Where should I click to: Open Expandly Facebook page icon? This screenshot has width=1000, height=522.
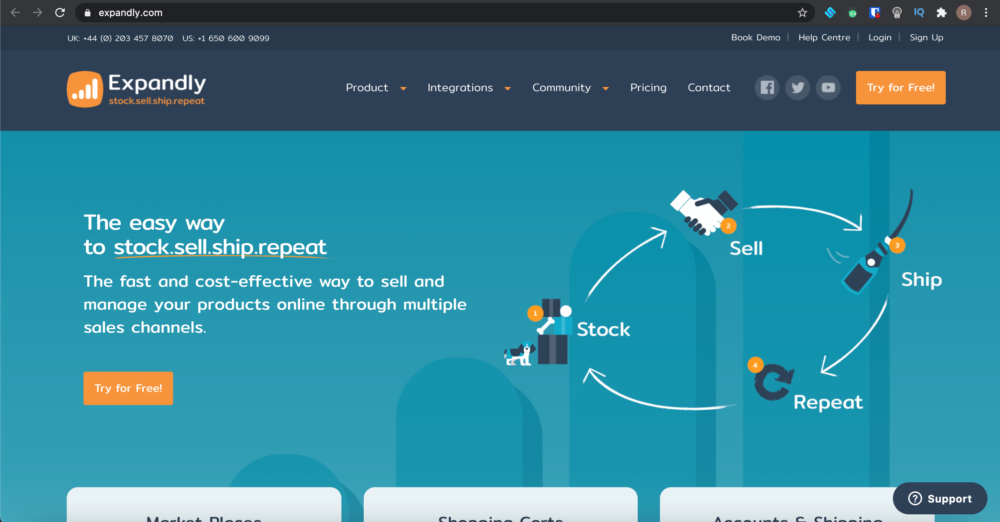(767, 87)
